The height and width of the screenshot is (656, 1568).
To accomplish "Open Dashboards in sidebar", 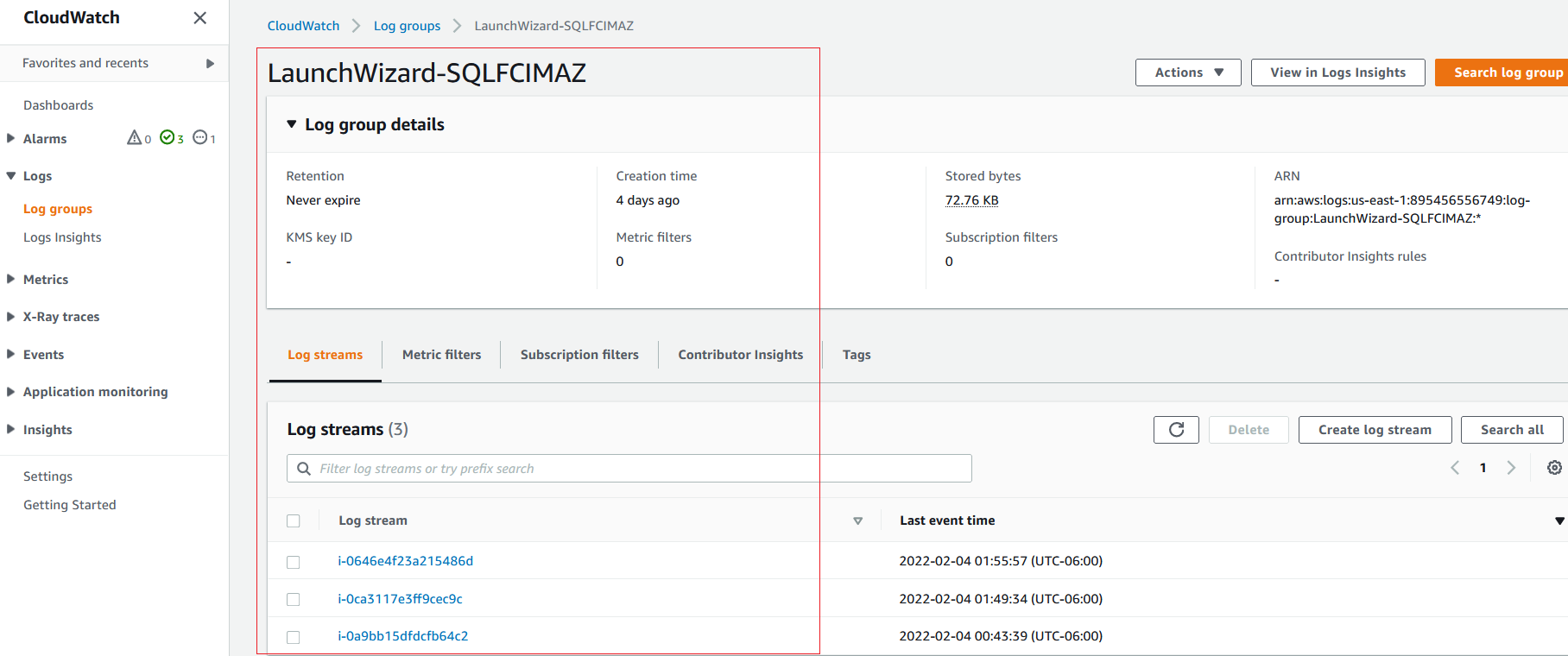I will [x=58, y=105].
